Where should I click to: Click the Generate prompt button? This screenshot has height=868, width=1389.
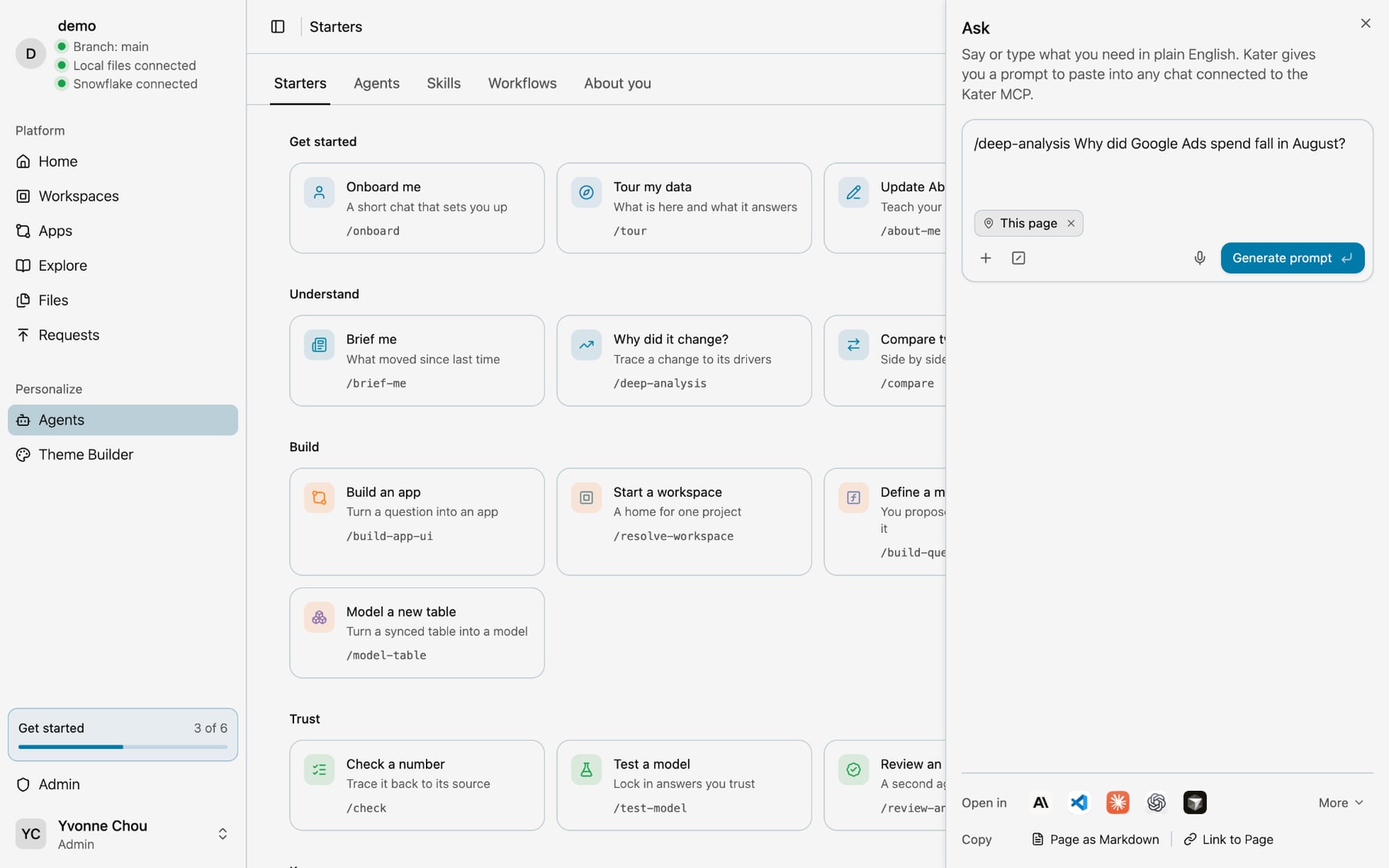[1293, 258]
